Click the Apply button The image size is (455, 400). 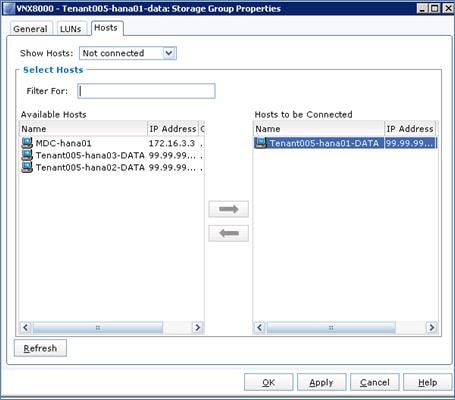[x=321, y=382]
